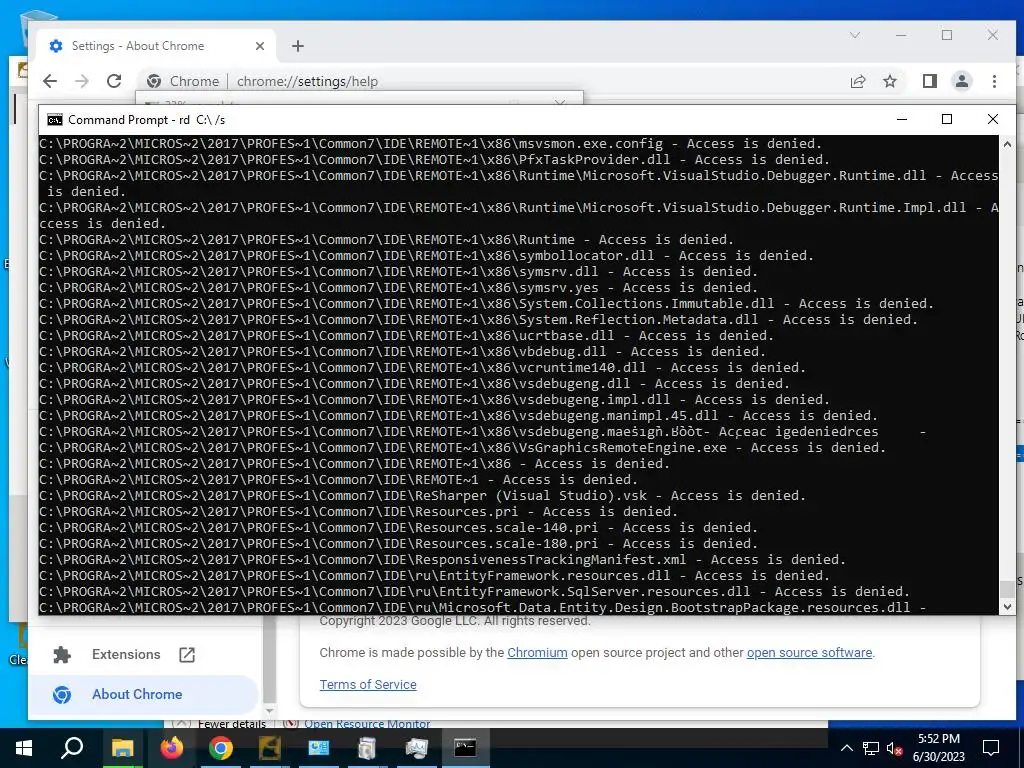
Task: Open the blue window app on taskbar
Action: tap(319, 748)
